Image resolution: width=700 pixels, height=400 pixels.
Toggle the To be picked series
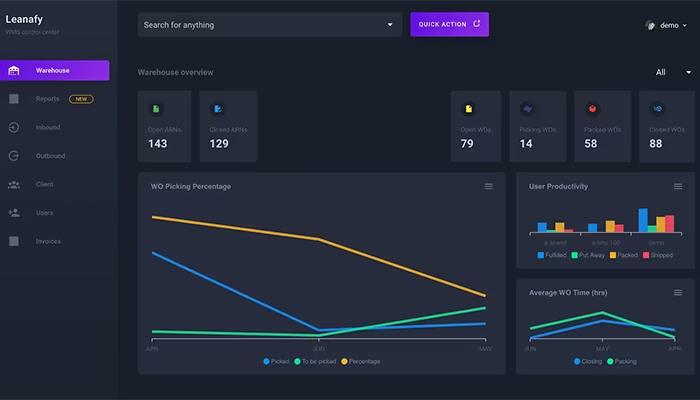coord(315,362)
